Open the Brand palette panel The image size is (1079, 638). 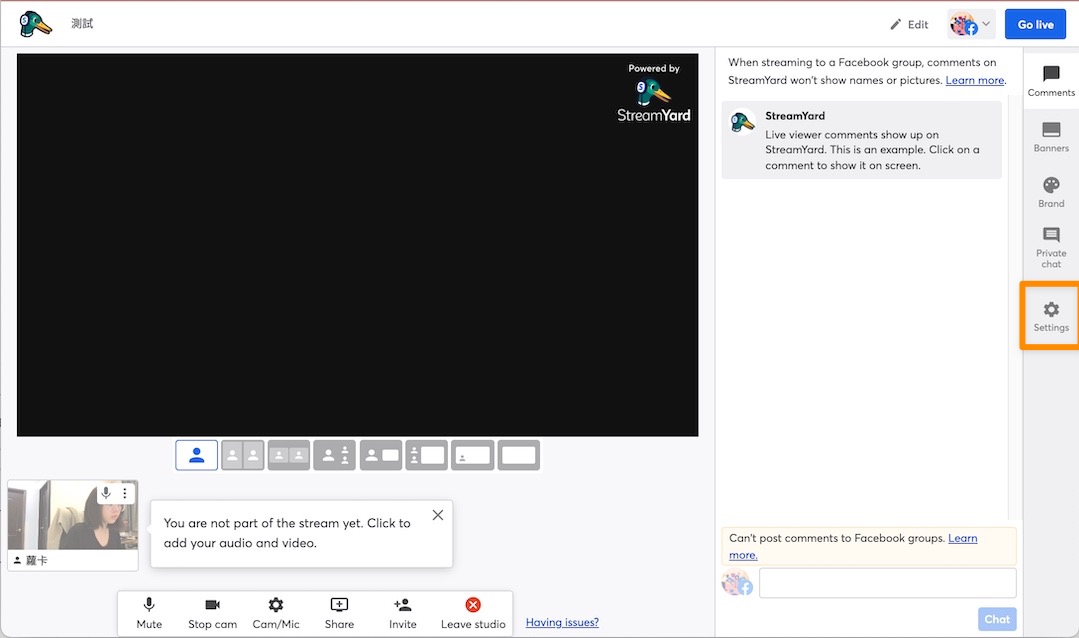point(1051,192)
